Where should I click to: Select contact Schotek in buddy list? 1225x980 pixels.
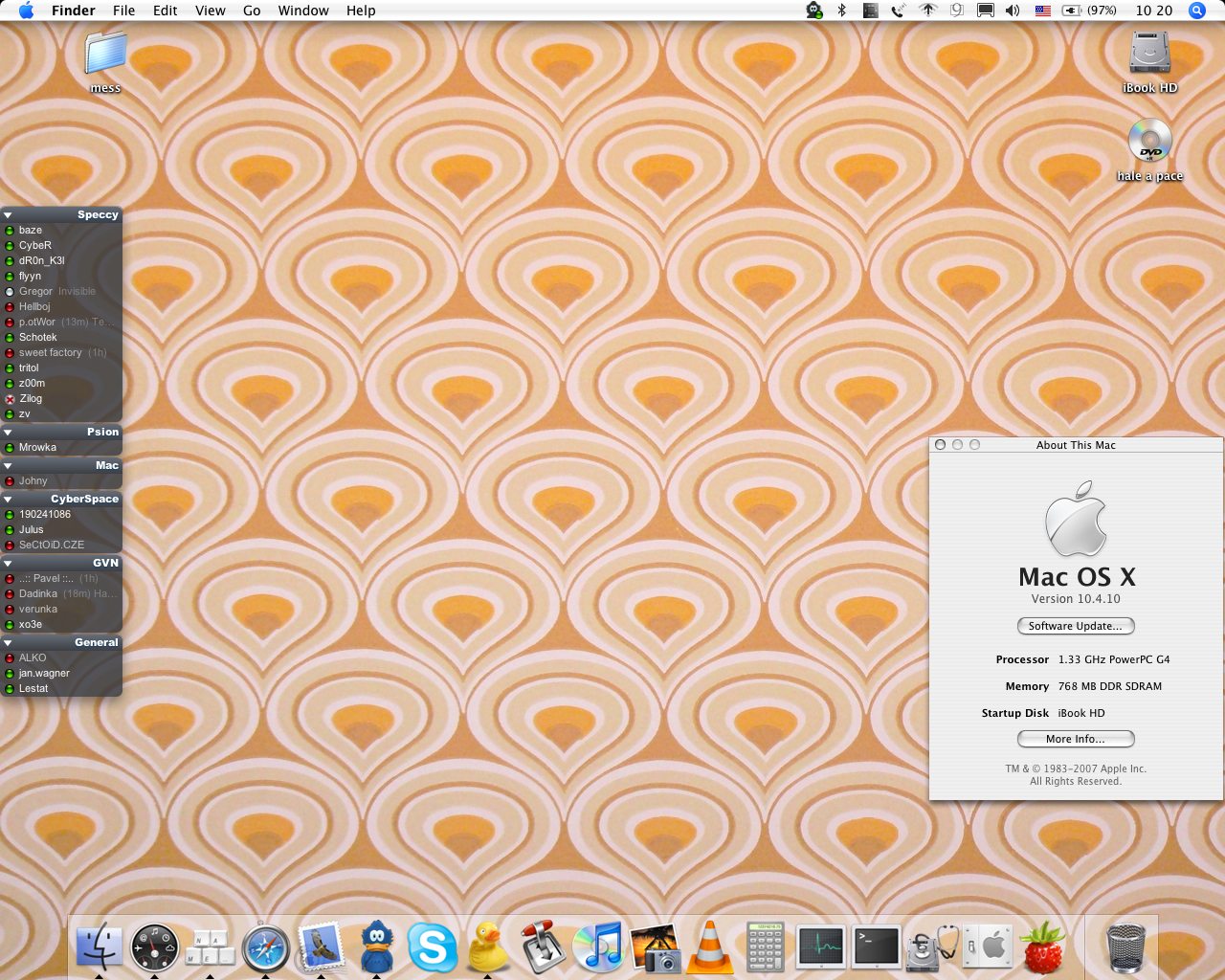(38, 338)
